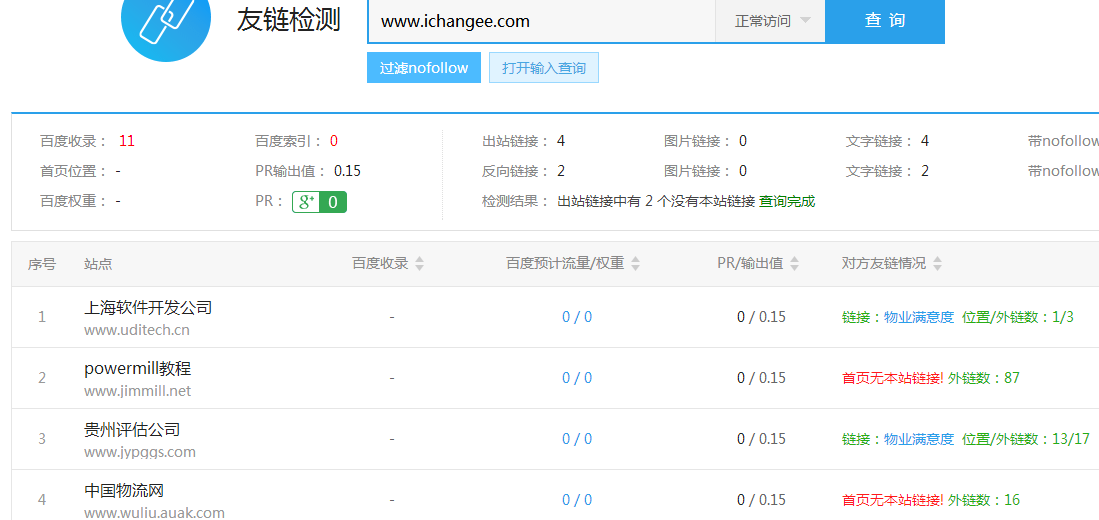Open the 贵州评估公司 site link

click(132, 429)
